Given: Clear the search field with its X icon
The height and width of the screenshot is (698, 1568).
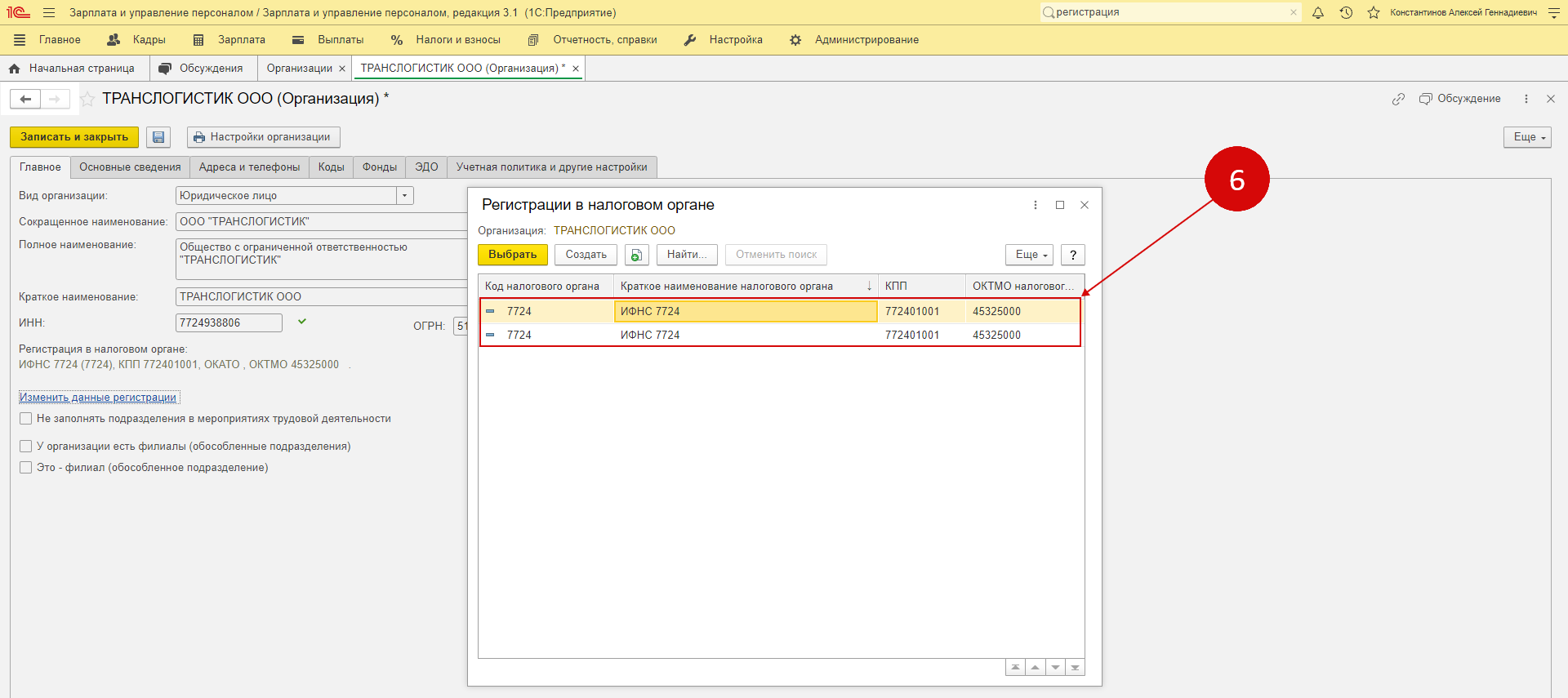Looking at the screenshot, I should pyautogui.click(x=1294, y=12).
